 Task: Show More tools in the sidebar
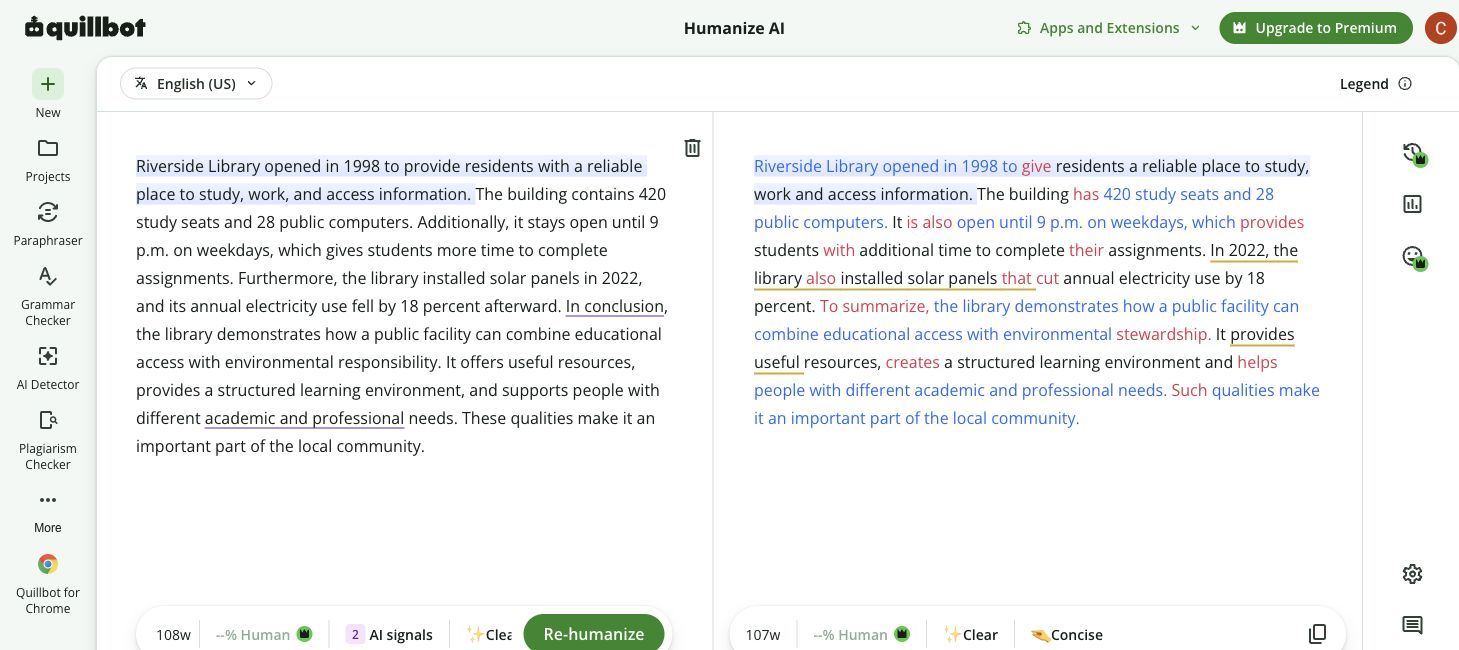(48, 512)
